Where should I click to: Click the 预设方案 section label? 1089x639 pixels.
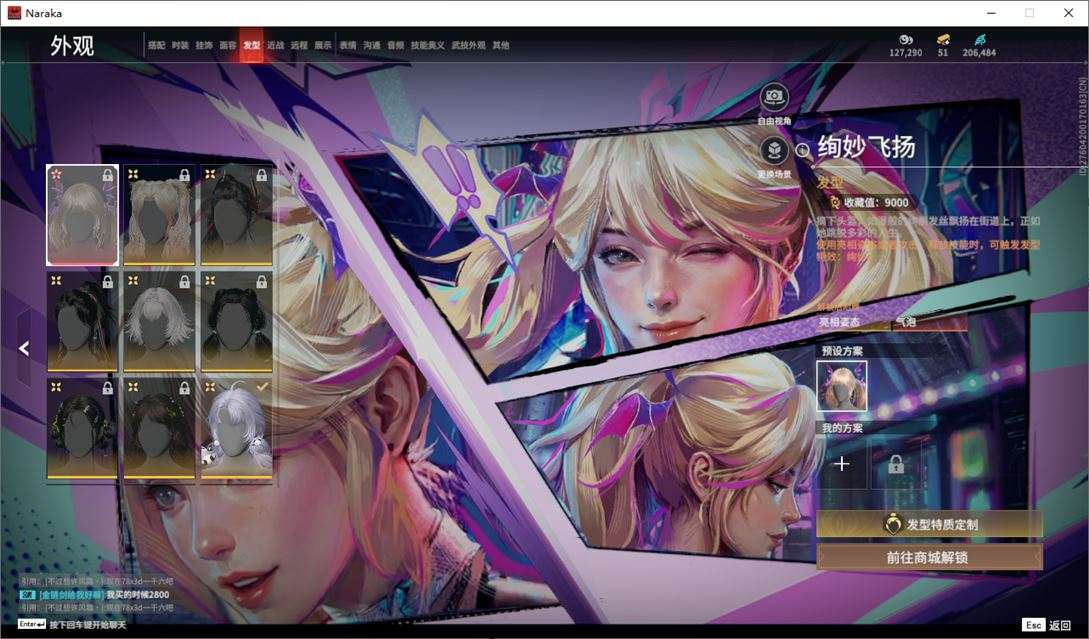(x=842, y=351)
